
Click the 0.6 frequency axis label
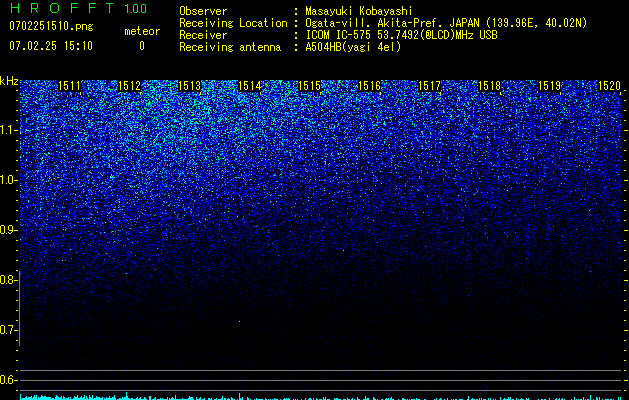(9, 380)
